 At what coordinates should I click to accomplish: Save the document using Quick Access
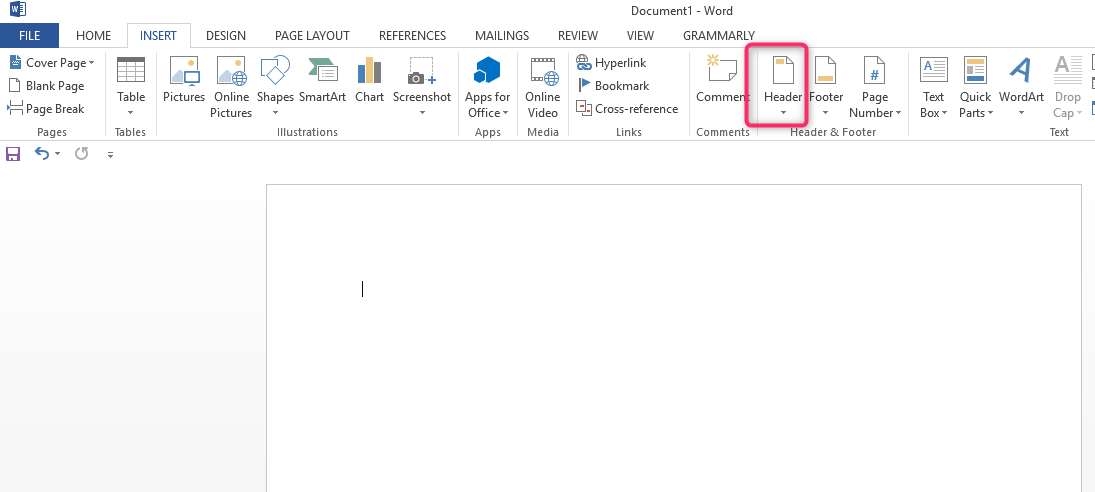(x=13, y=154)
